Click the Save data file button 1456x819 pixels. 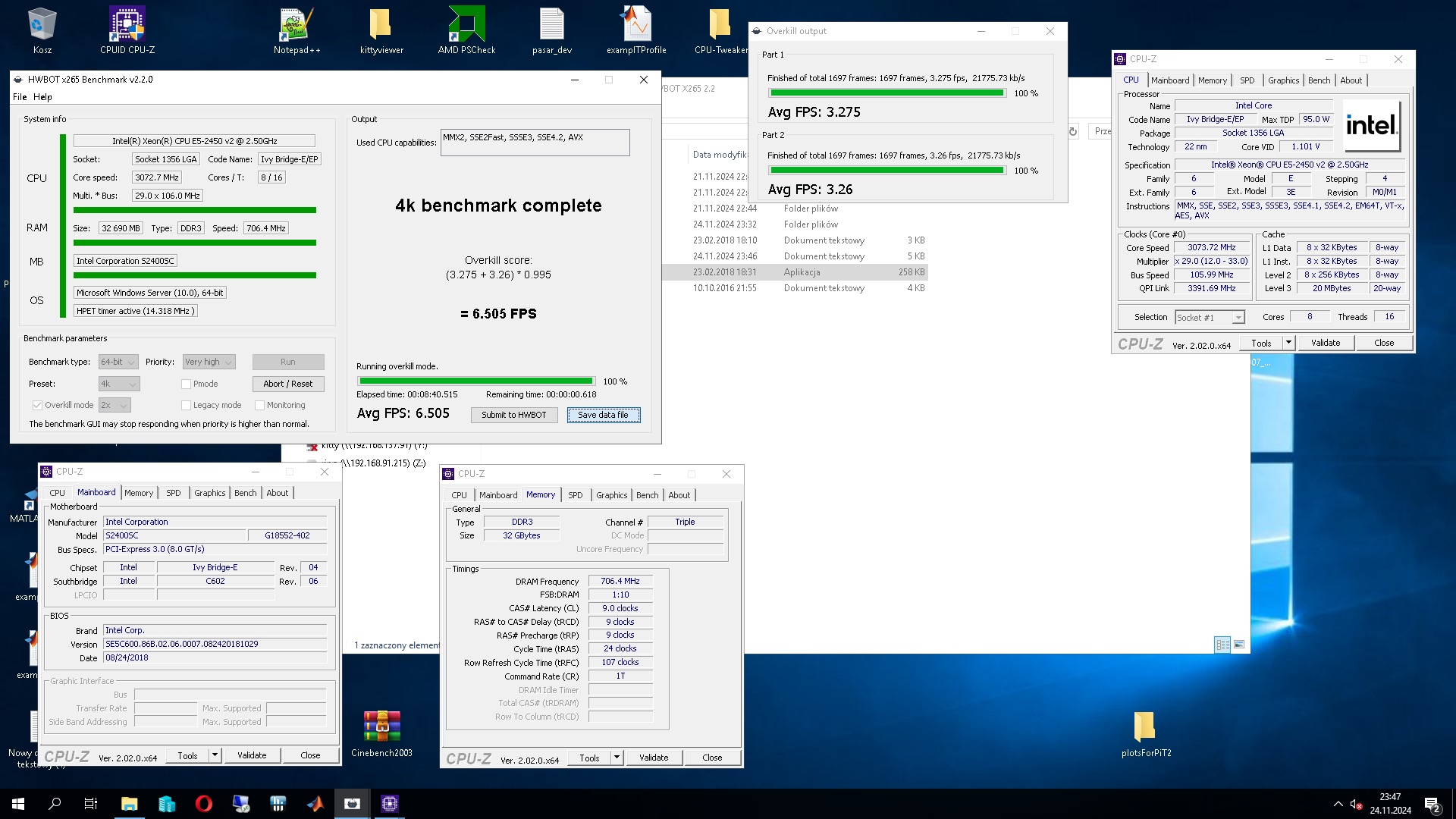click(x=603, y=415)
